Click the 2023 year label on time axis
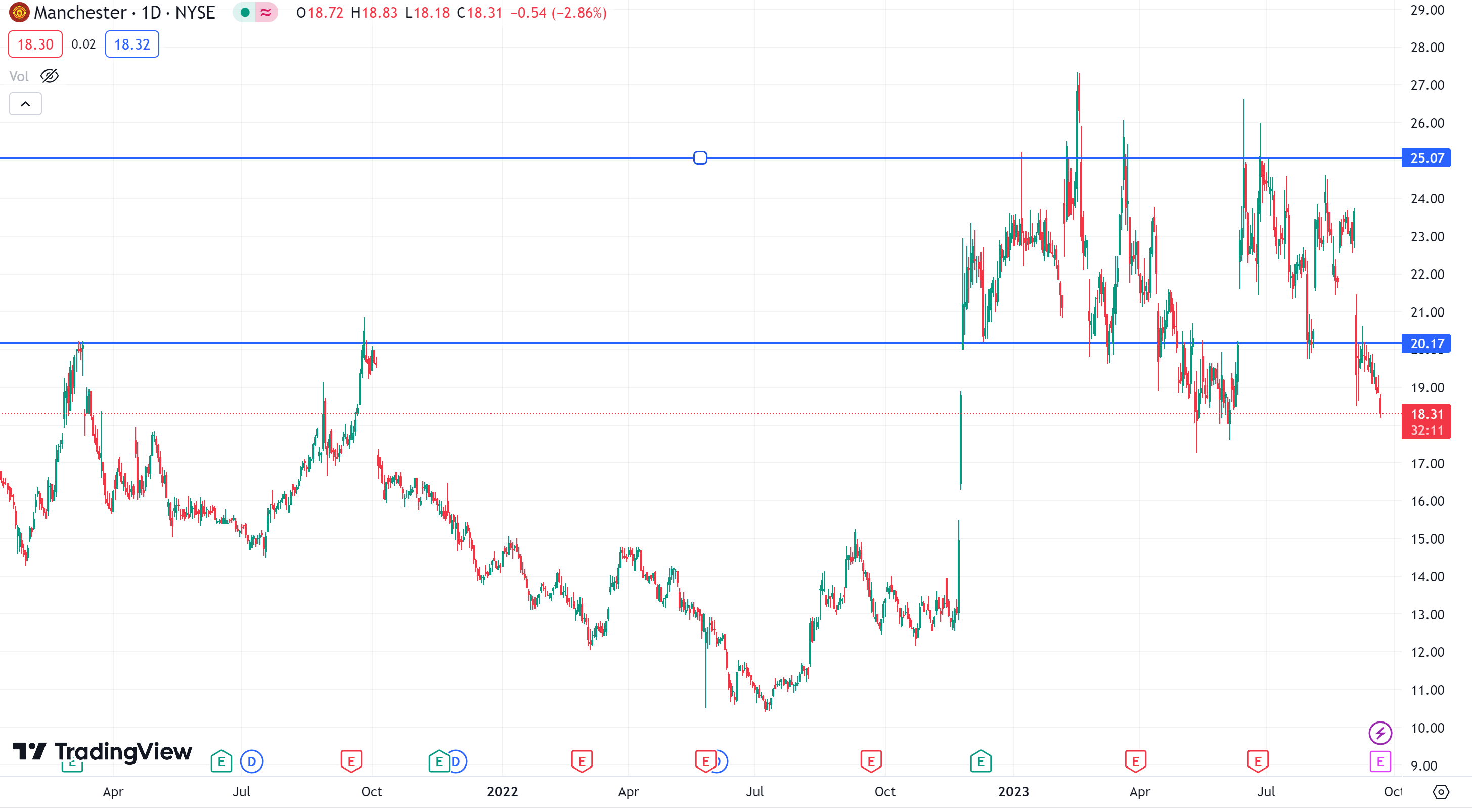 1014,793
